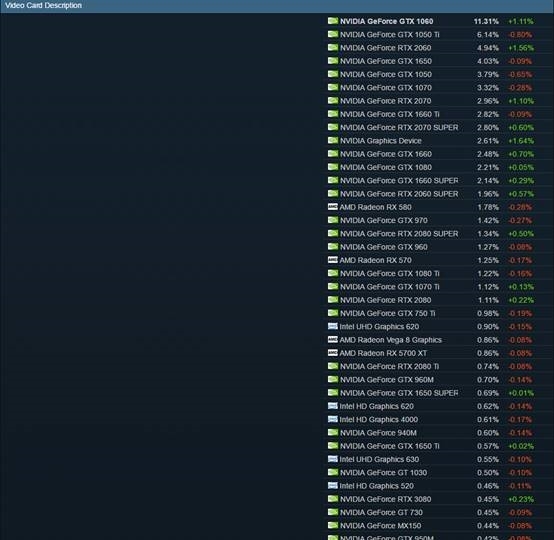Click the NVIDIA logo beside GeForce RTX 3080

(x=332, y=499)
